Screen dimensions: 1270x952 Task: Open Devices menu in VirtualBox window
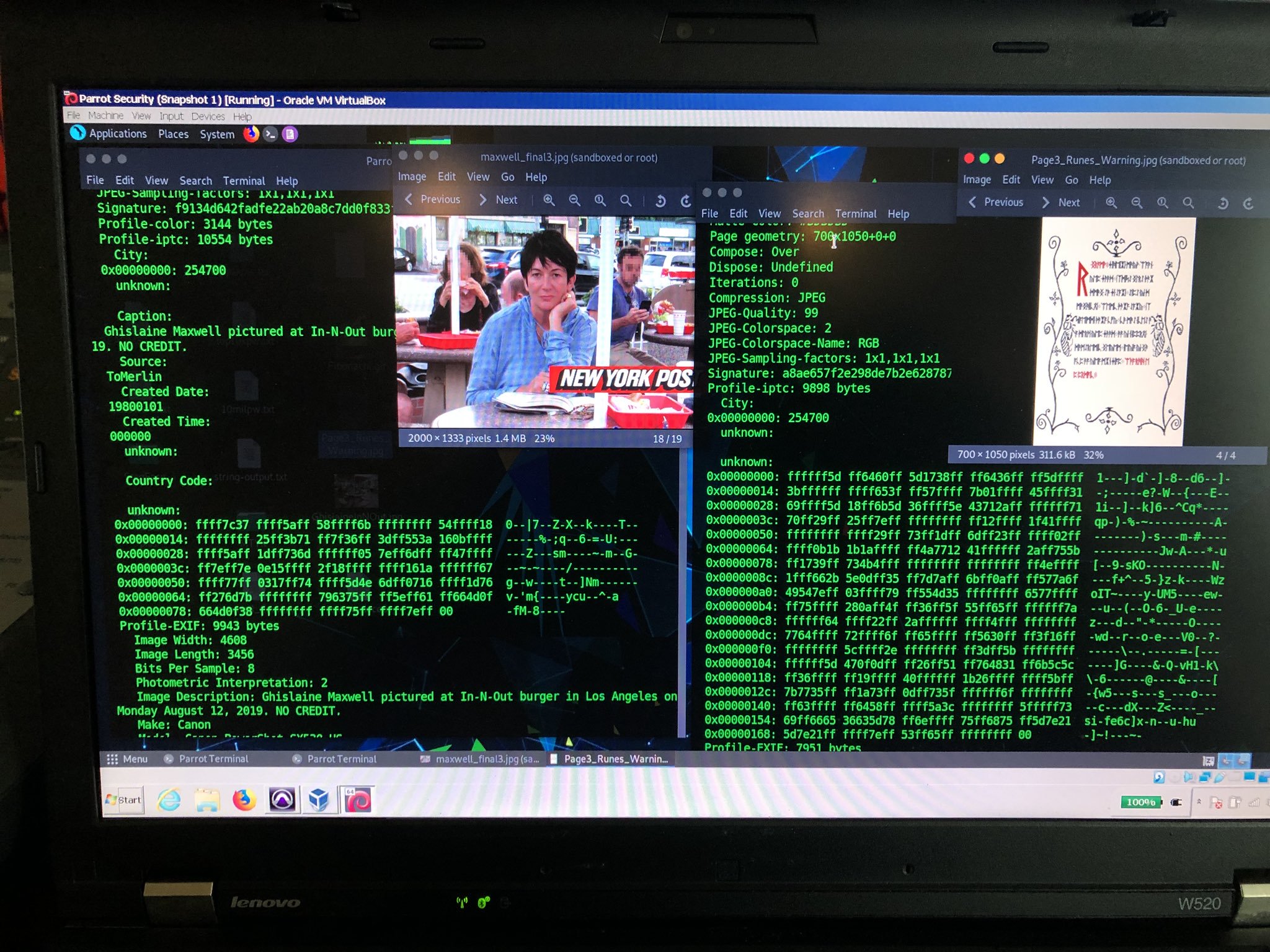click(x=208, y=117)
